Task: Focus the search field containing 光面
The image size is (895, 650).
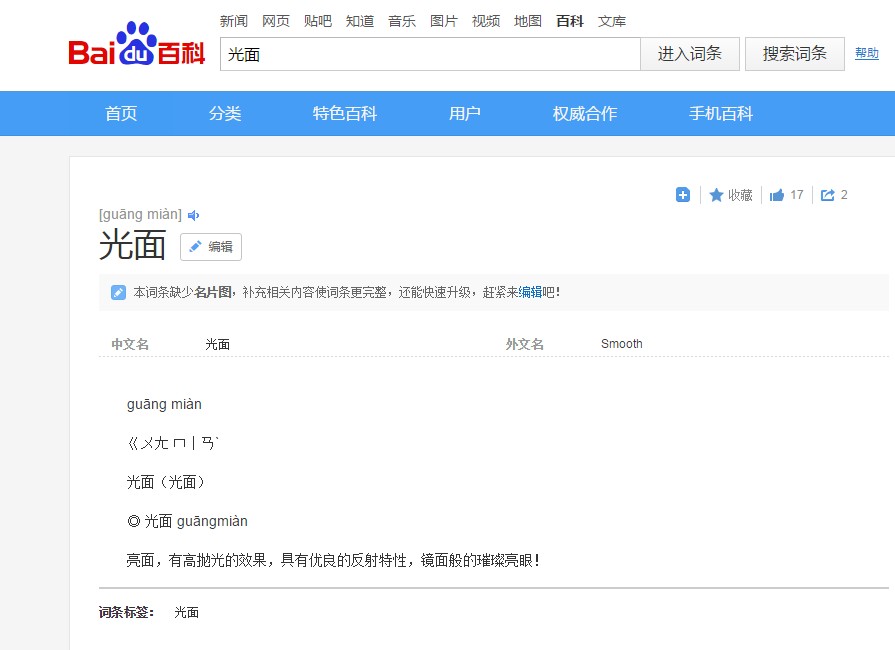Action: click(x=430, y=54)
